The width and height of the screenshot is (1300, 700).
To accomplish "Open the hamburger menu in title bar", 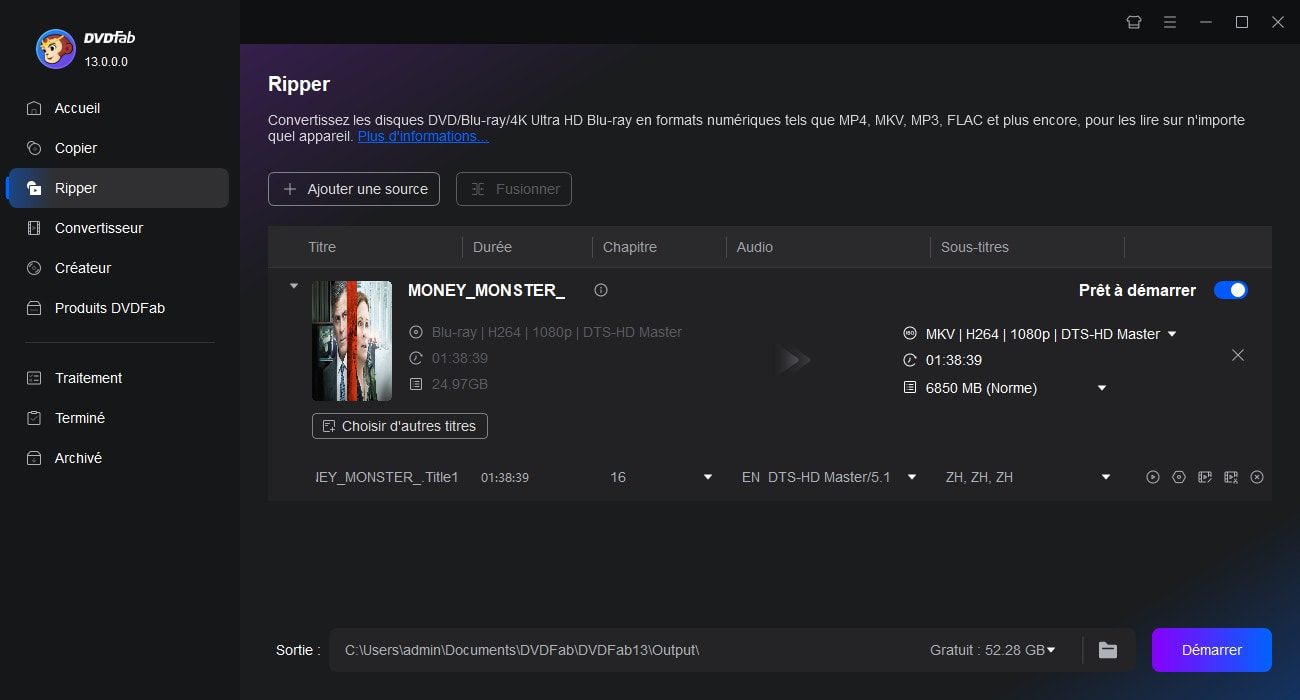I will [x=1169, y=22].
